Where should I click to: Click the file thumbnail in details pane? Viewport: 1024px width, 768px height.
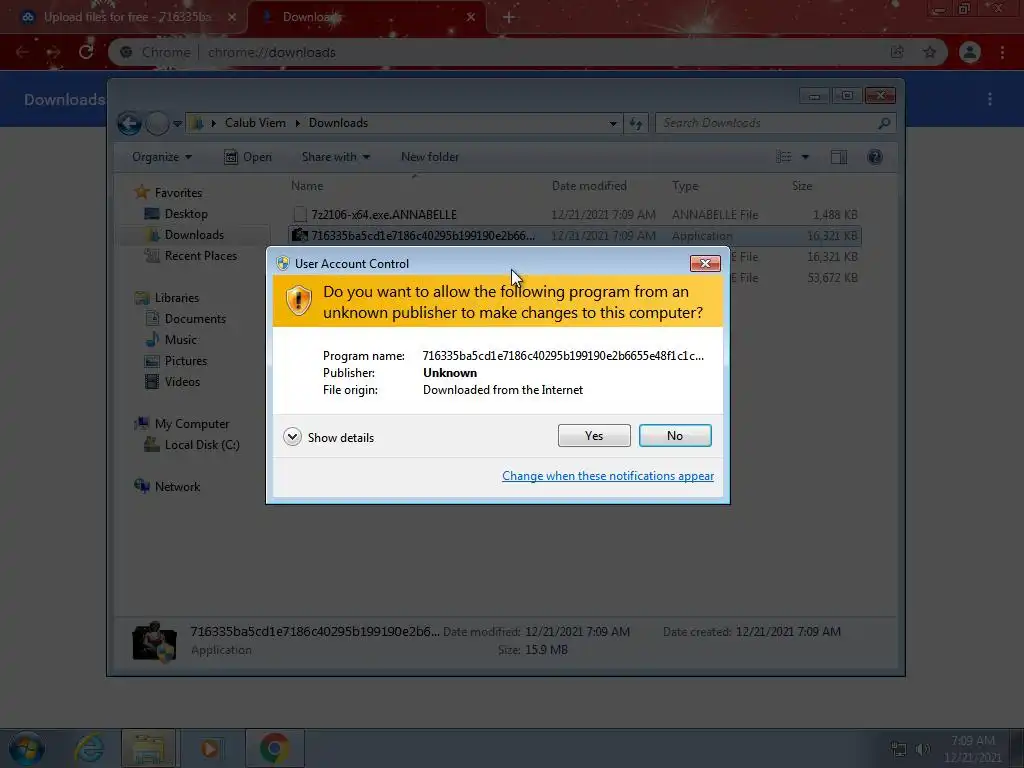click(x=154, y=641)
